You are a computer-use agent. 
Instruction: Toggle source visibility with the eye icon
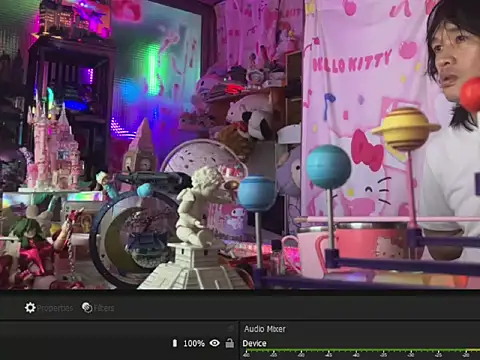click(x=215, y=343)
